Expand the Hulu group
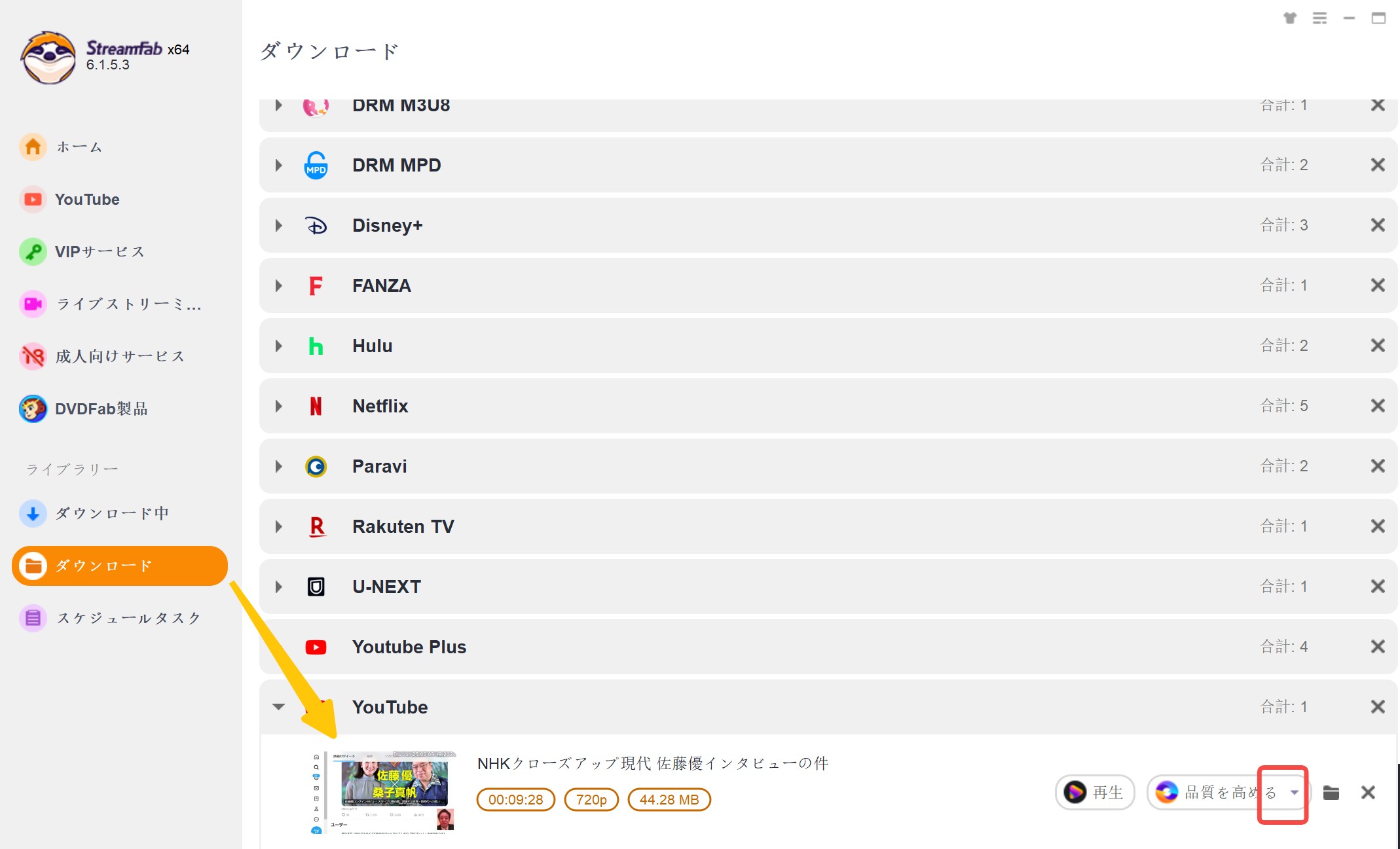 tap(278, 346)
